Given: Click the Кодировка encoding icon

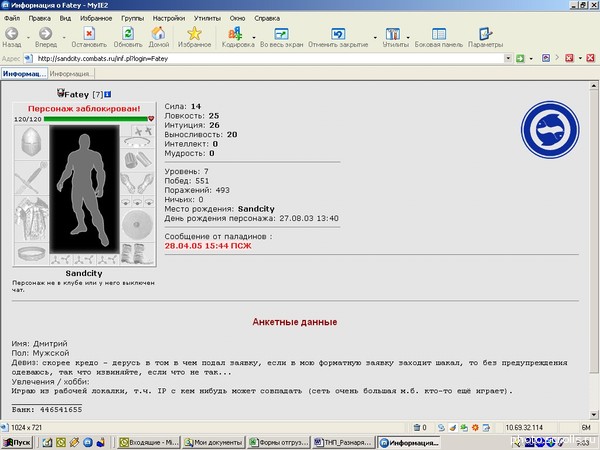Looking at the screenshot, I should tap(235, 34).
